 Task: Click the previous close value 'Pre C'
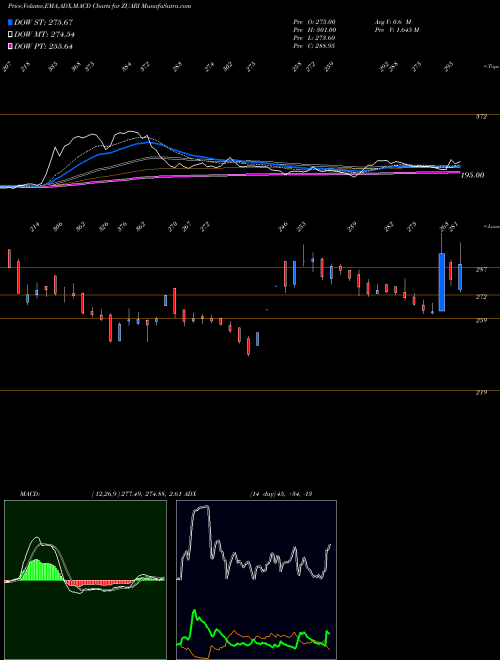coord(314,46)
